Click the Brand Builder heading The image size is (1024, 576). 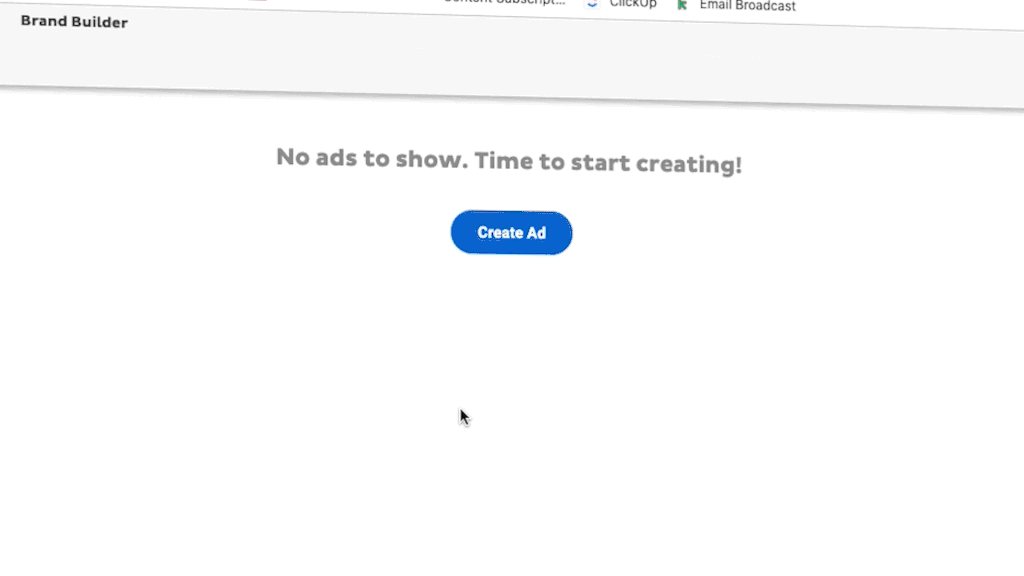click(74, 22)
